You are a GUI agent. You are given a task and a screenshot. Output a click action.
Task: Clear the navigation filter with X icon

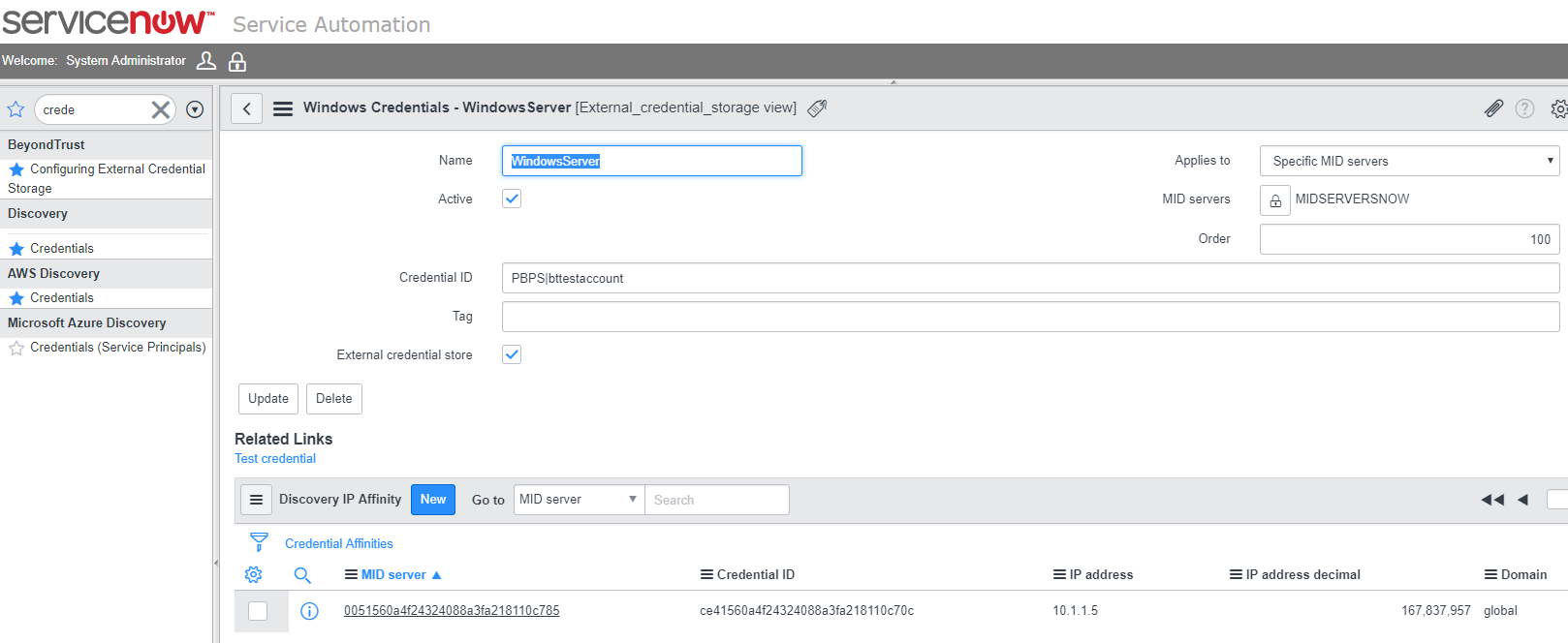coord(161,110)
